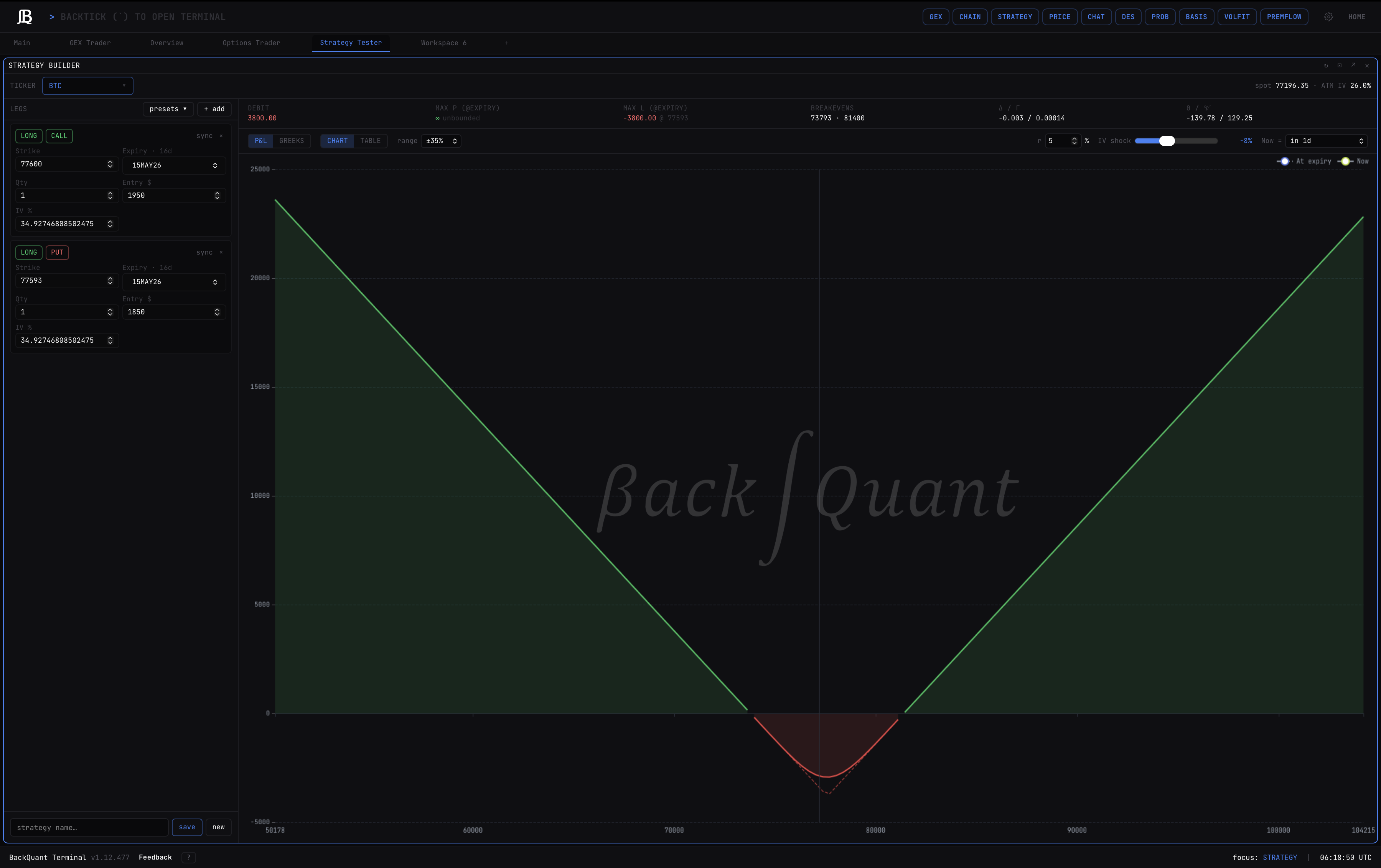Refresh the Strategy Builder panel
1381x868 pixels.
[x=1326, y=65]
